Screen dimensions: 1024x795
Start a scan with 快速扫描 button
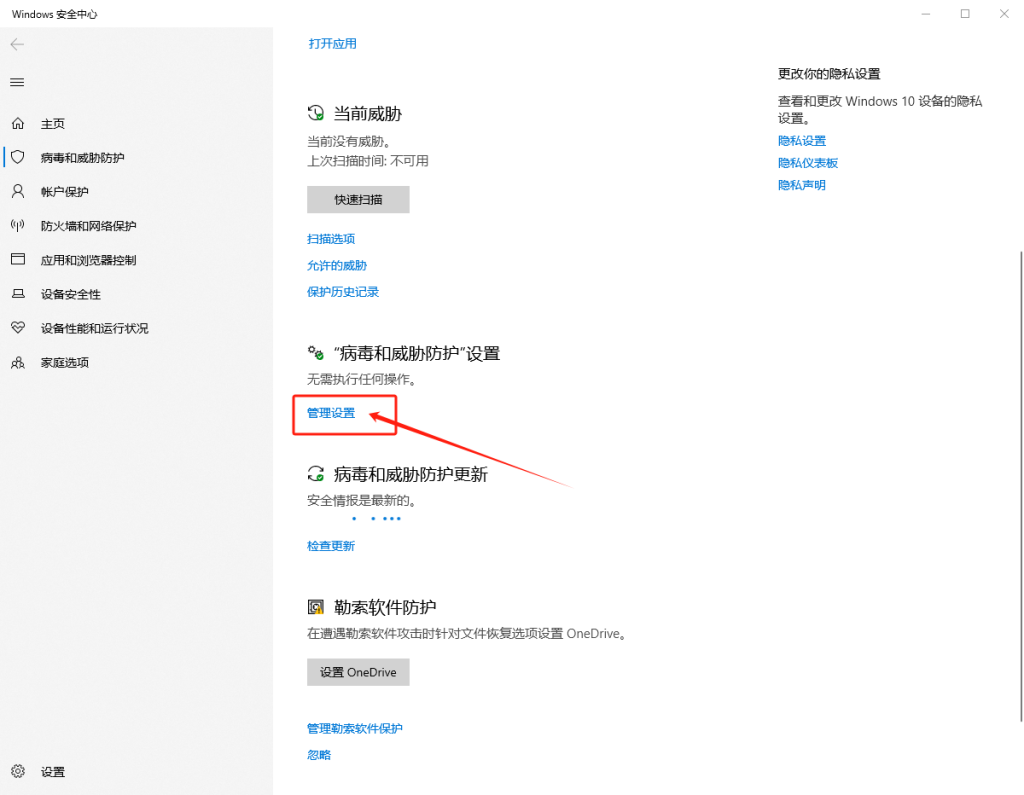click(358, 199)
